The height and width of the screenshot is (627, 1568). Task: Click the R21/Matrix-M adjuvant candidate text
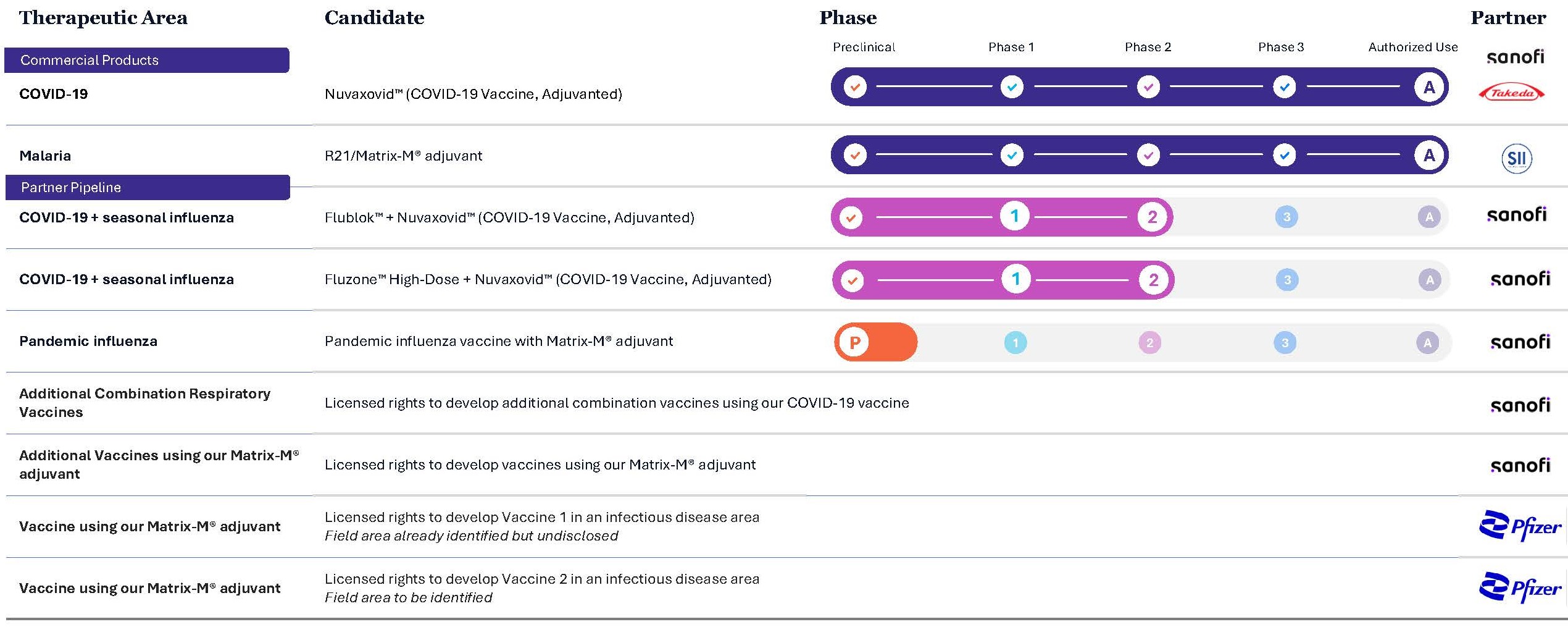403,156
